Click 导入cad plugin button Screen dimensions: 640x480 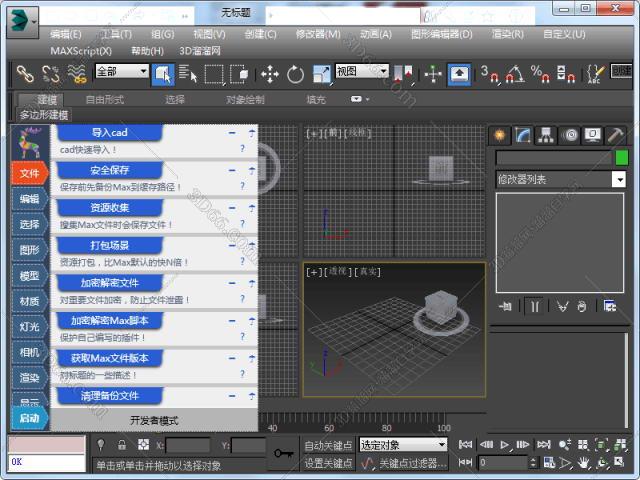[x=109, y=133]
